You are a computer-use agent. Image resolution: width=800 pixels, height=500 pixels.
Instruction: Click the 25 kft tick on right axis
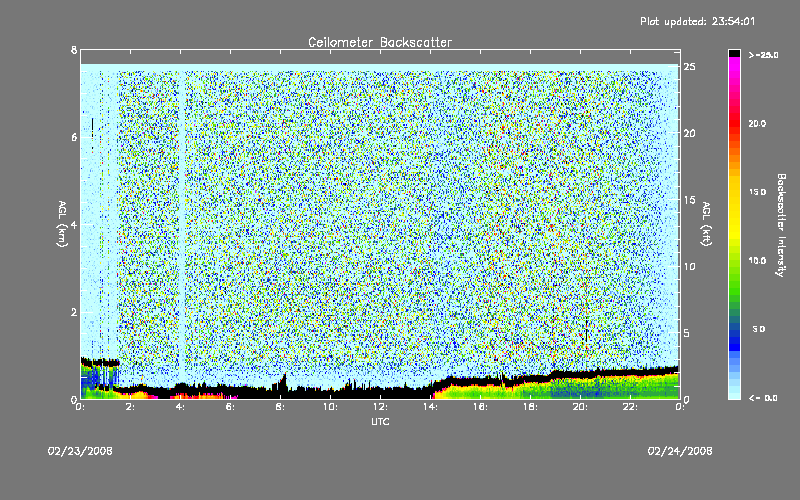690,67
